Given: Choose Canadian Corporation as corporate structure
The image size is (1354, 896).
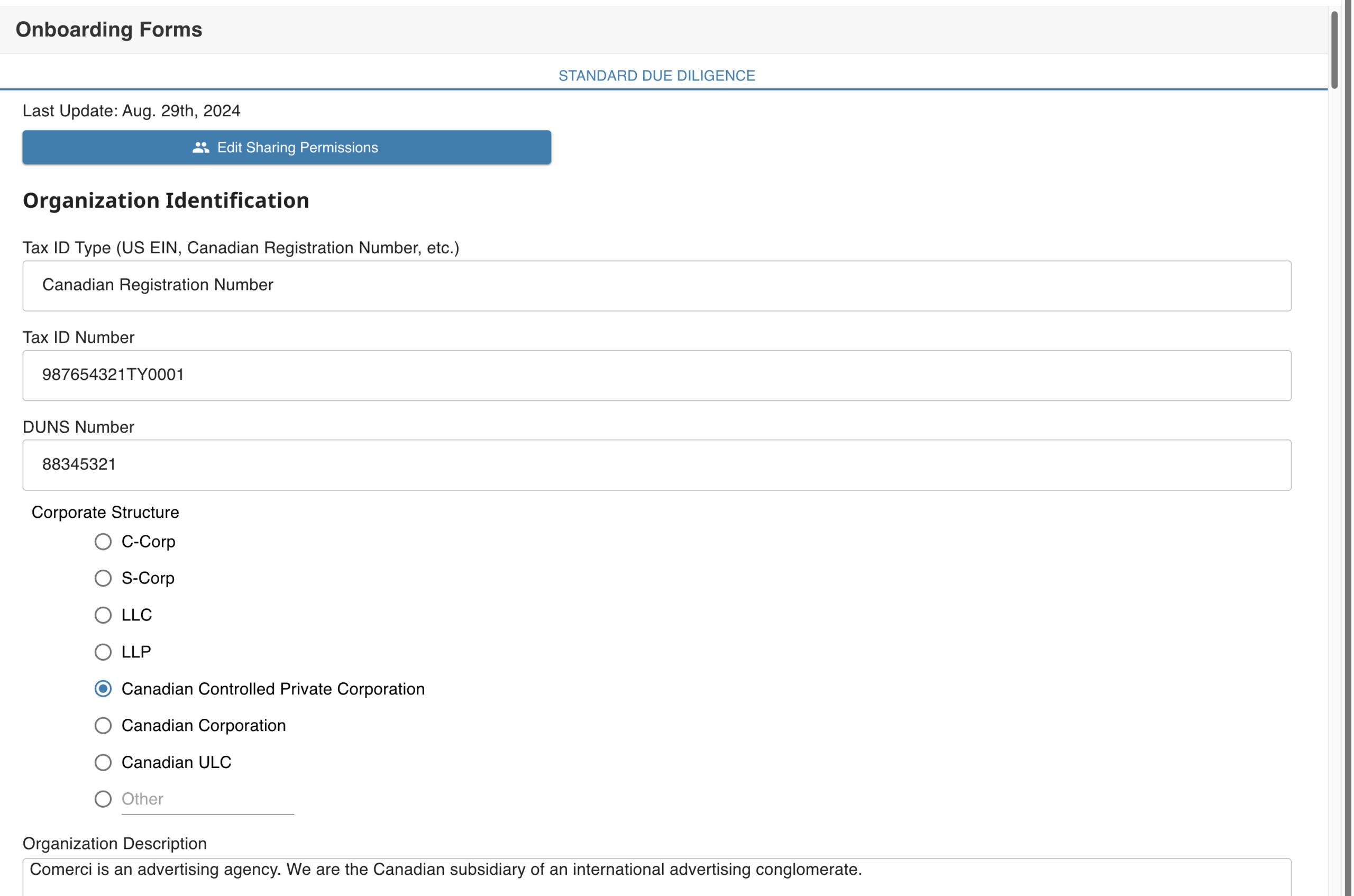Looking at the screenshot, I should coord(103,726).
